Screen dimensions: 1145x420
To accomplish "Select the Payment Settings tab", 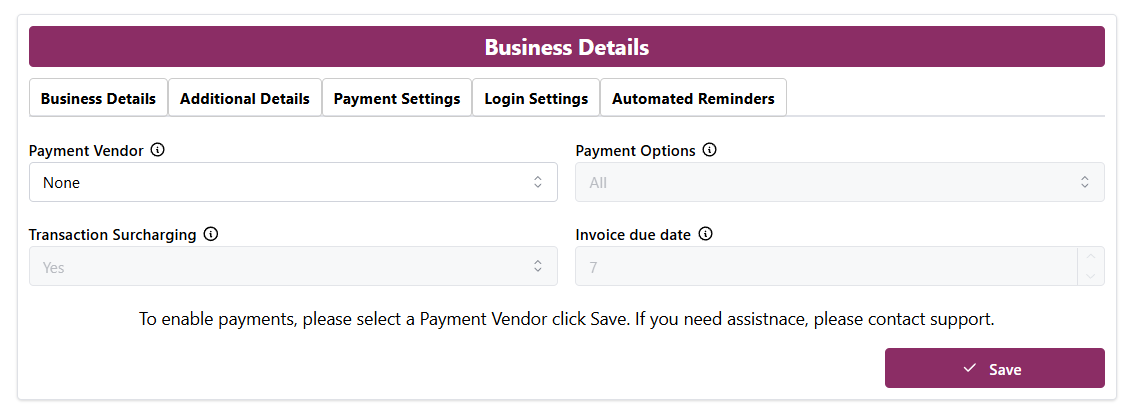I will (397, 99).
